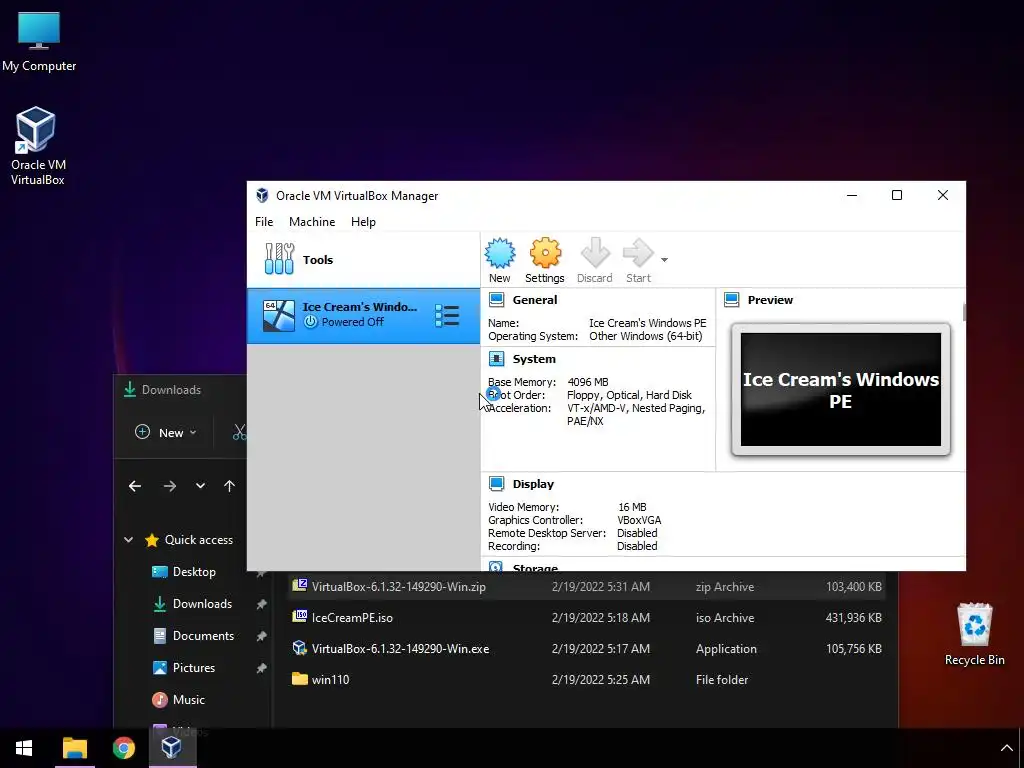Viewport: 1024px width, 768px height.
Task: Click the System section header
Action: tap(534, 359)
